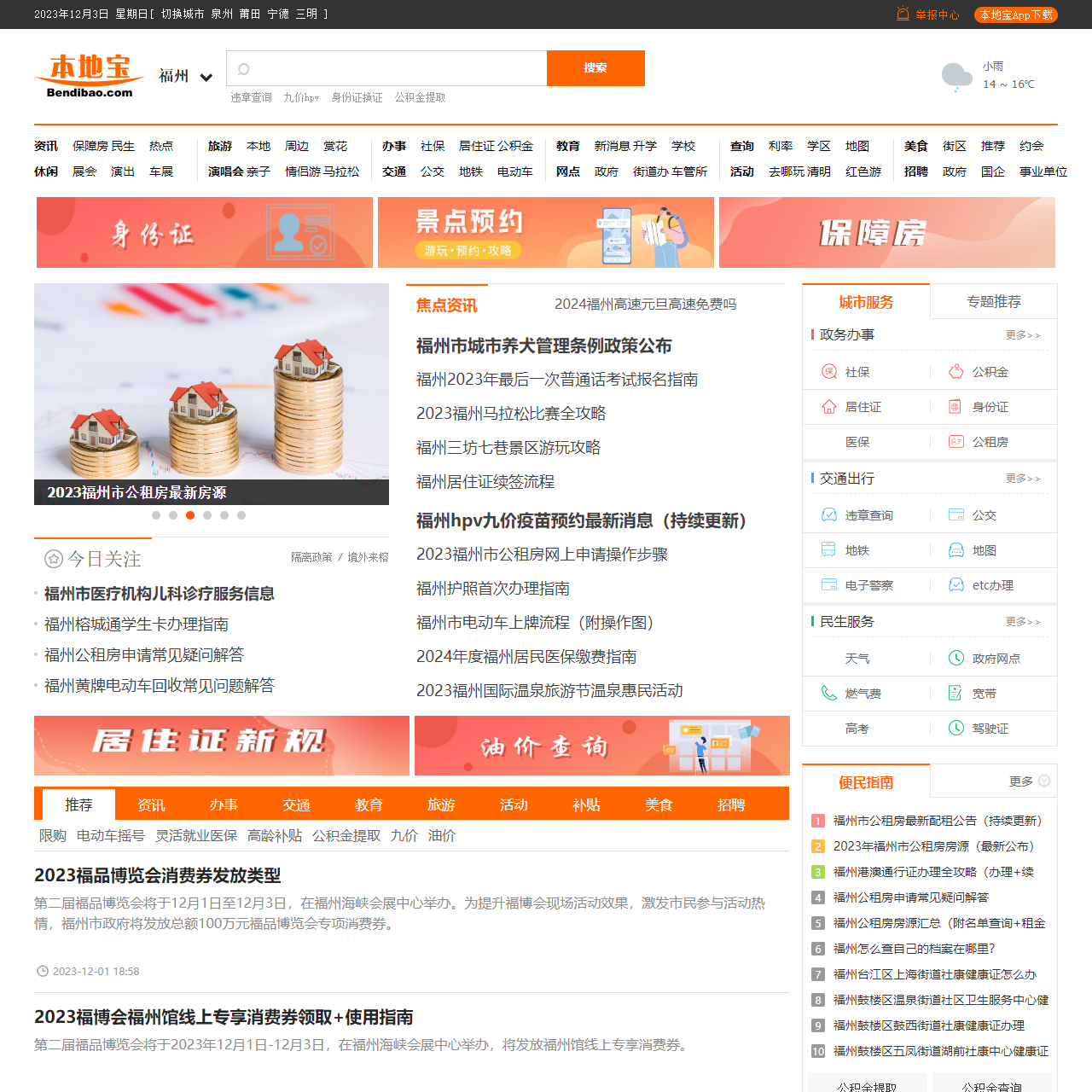Open the 居住证新规 banner
The height and width of the screenshot is (1092, 1092).
pos(222,746)
